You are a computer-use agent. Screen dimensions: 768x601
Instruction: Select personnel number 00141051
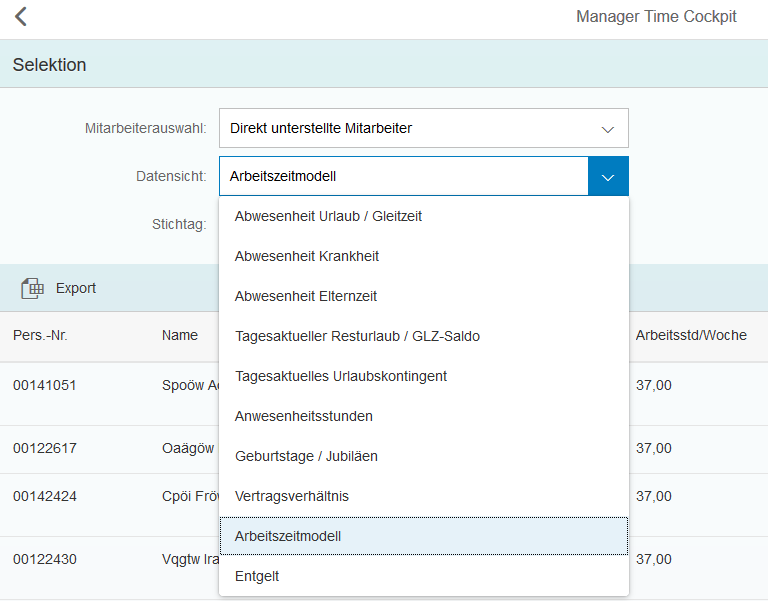[45, 385]
